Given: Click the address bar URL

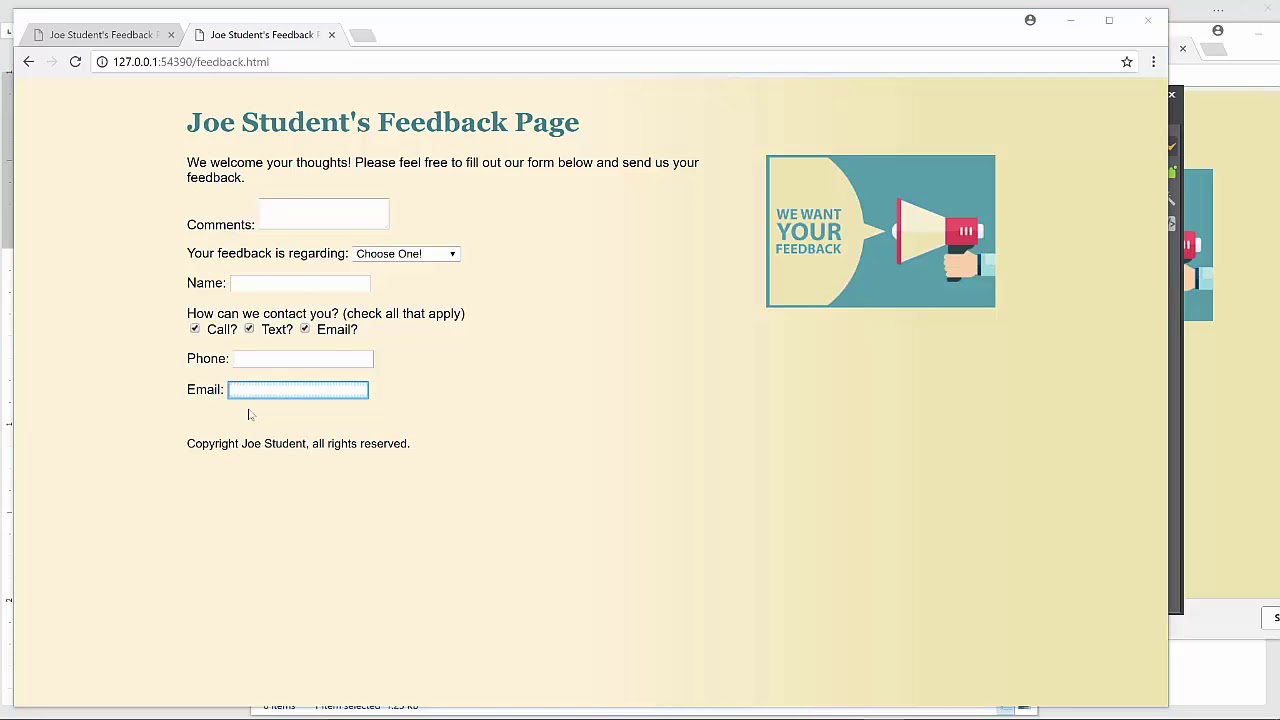Looking at the screenshot, I should pyautogui.click(x=191, y=62).
